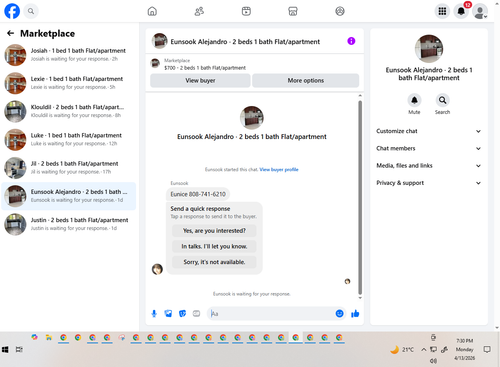This screenshot has width=500, height=367.
Task: Open Facebook search magnifier icon
Action: (31, 11)
